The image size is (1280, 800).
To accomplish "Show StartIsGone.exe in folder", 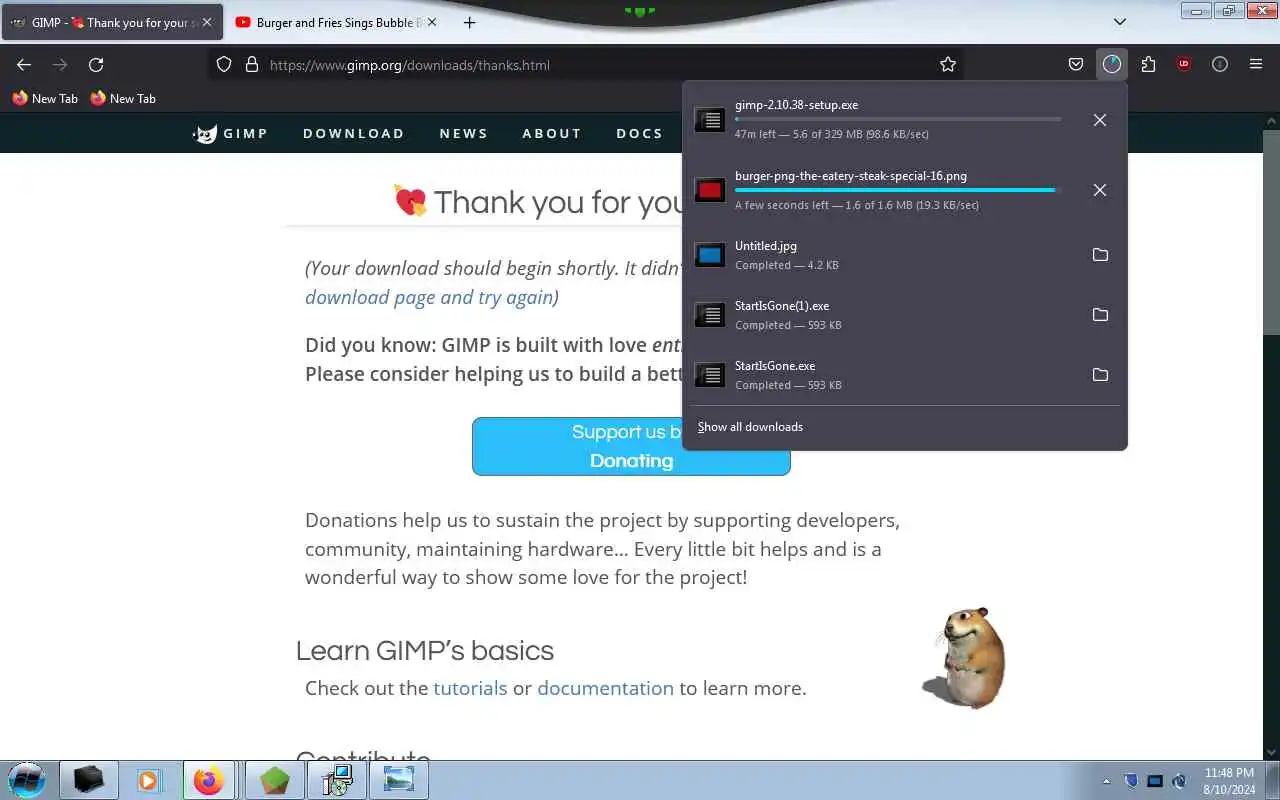I will point(1100,375).
